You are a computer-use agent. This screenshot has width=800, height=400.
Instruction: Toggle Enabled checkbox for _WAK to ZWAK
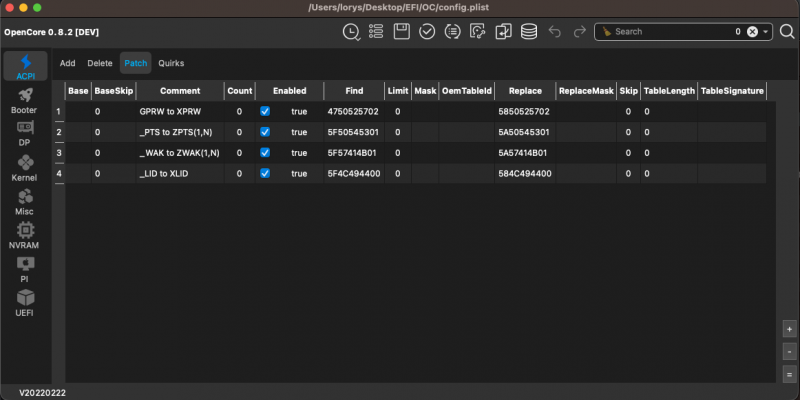(265, 153)
